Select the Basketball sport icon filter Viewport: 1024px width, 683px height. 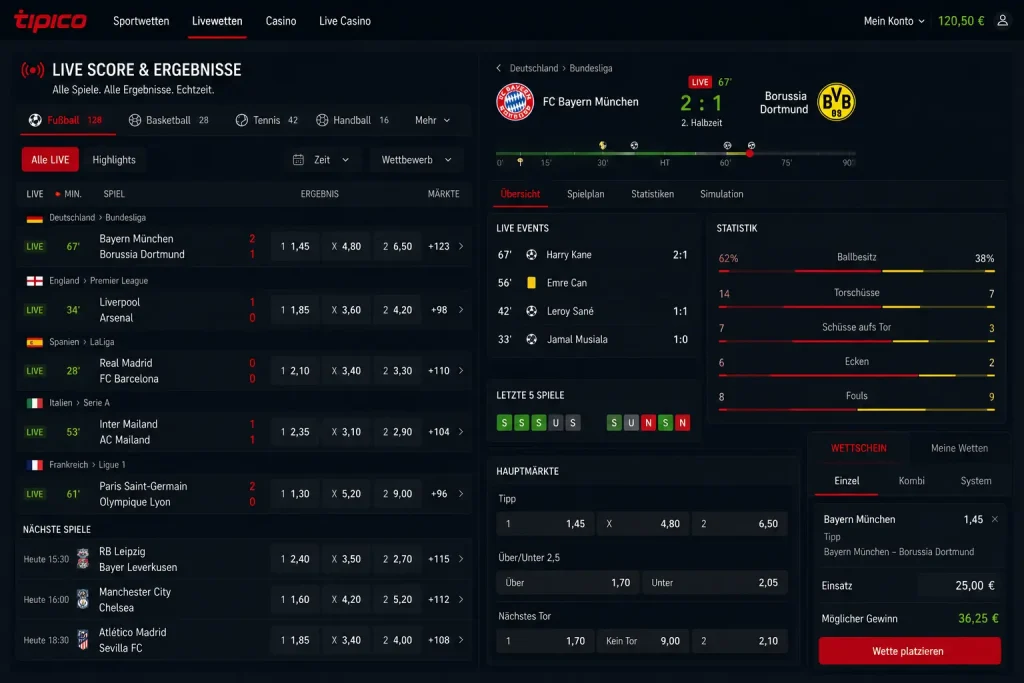click(135, 120)
